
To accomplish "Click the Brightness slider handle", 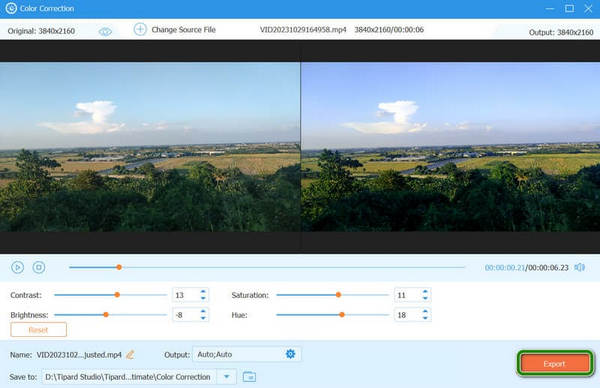I will [106, 315].
